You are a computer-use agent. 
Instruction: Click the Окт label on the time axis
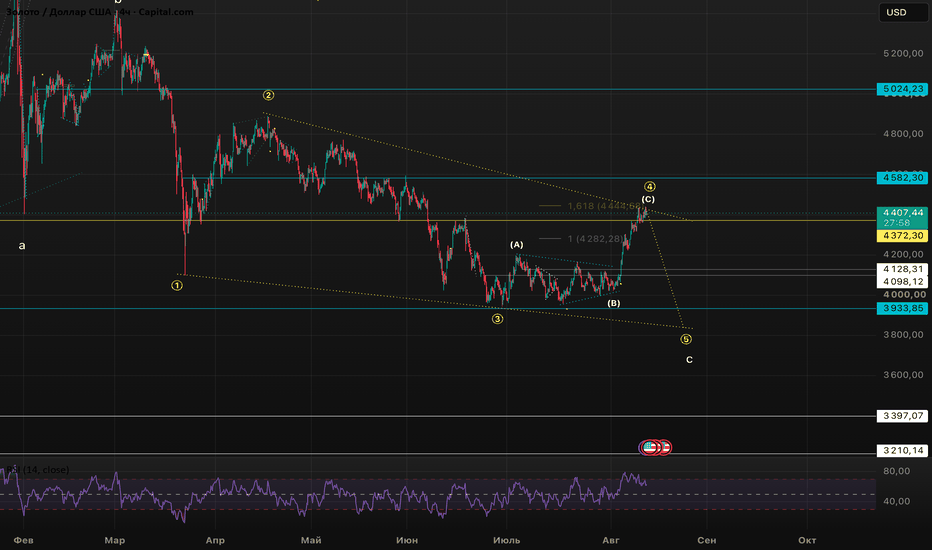point(807,540)
